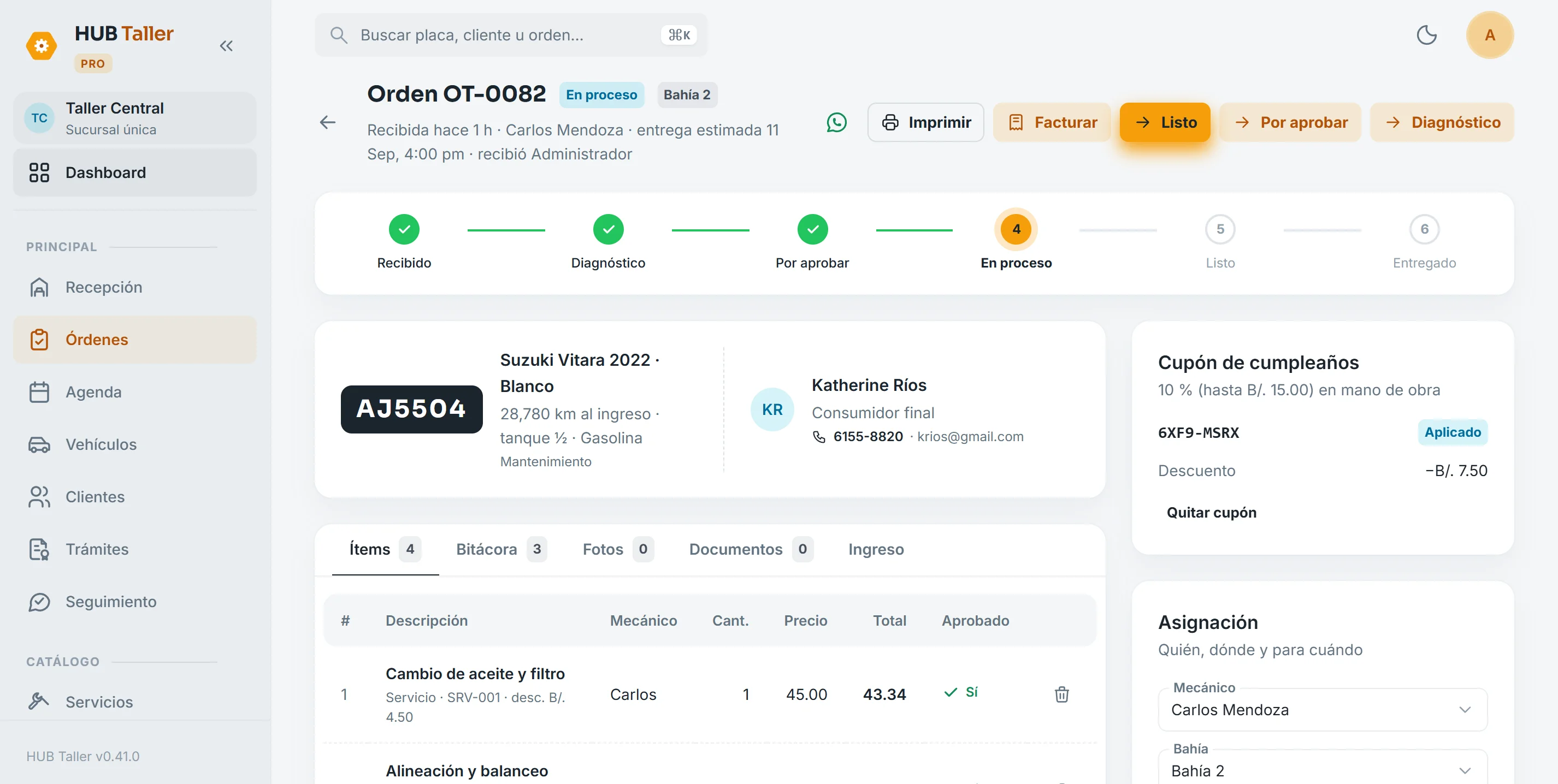Click the Total column header
This screenshot has width=1558, height=784.
pyautogui.click(x=889, y=621)
